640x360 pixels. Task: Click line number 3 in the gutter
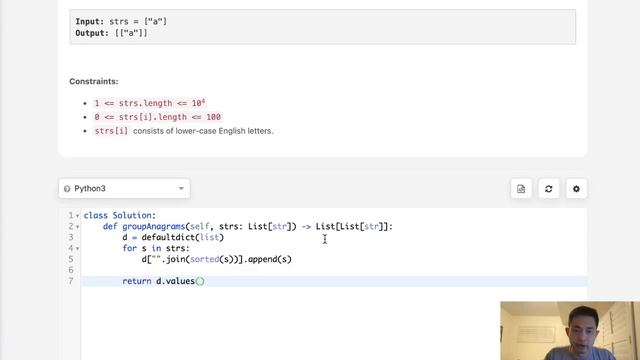[71, 237]
